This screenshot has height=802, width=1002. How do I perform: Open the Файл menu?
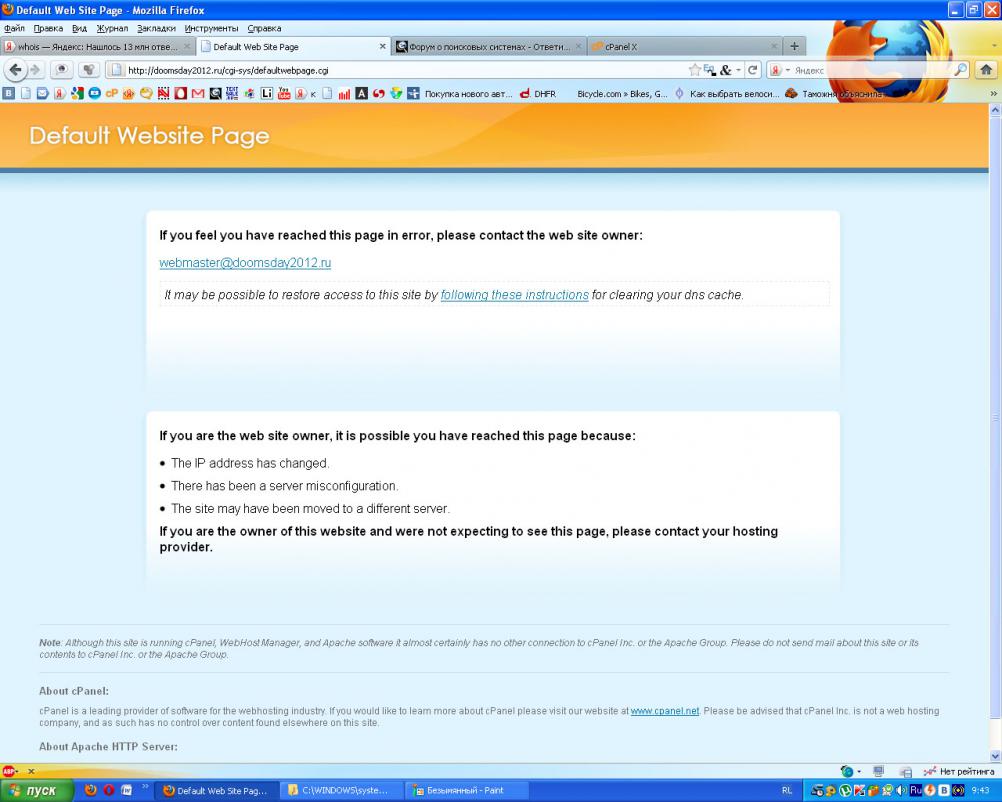point(14,28)
